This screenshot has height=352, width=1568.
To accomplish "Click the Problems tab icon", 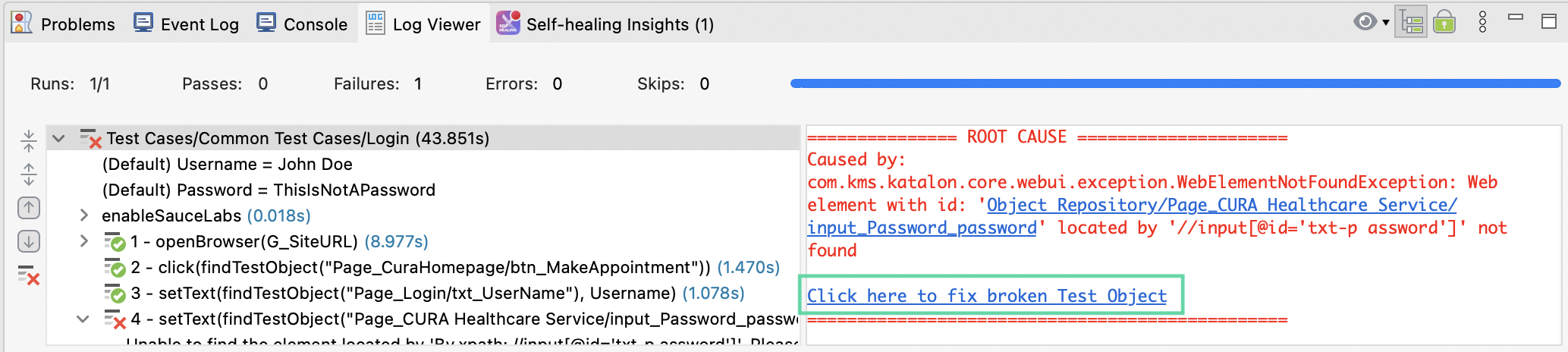I will click(21, 23).
